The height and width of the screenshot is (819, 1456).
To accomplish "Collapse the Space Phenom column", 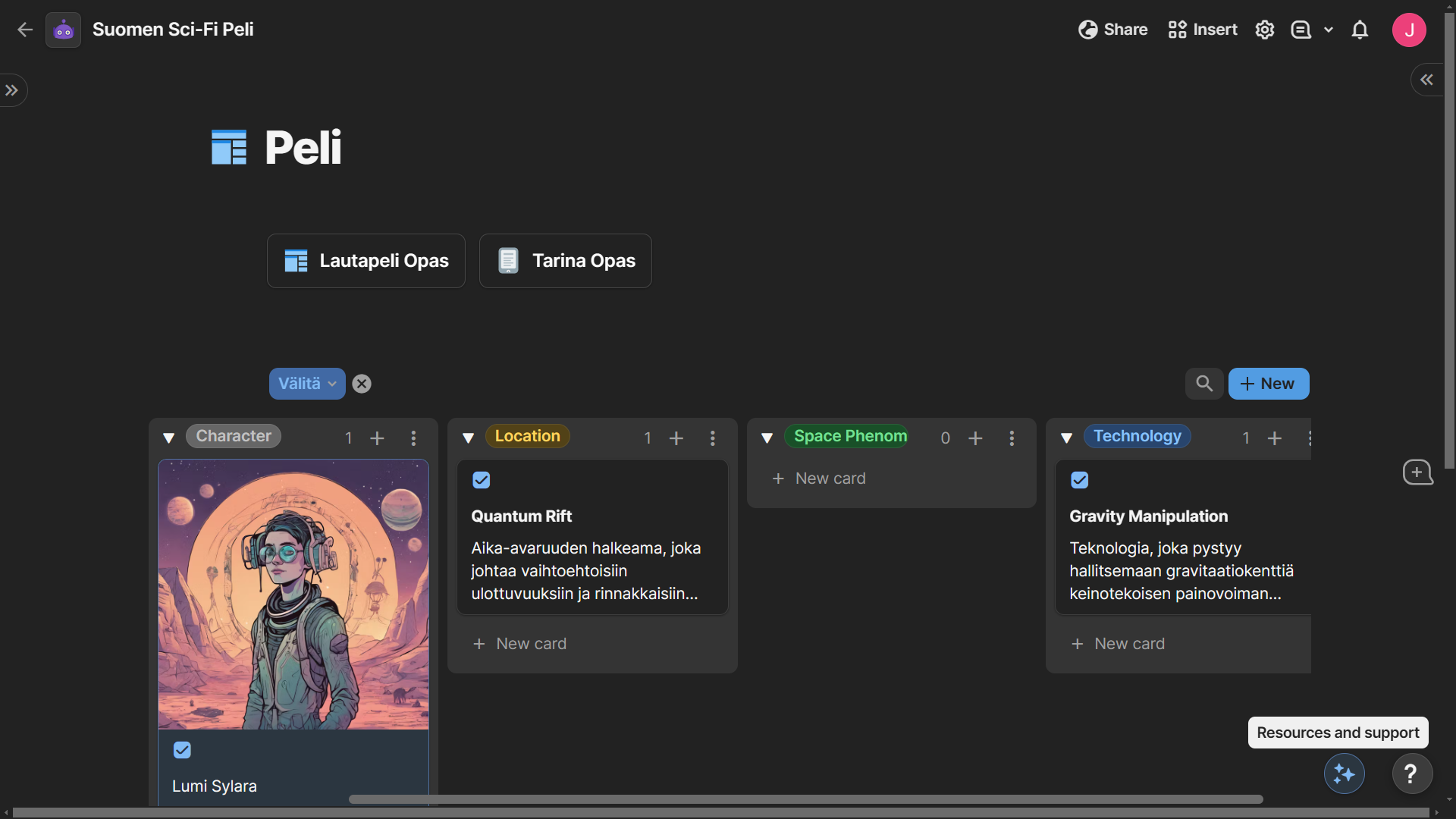I will (x=767, y=438).
